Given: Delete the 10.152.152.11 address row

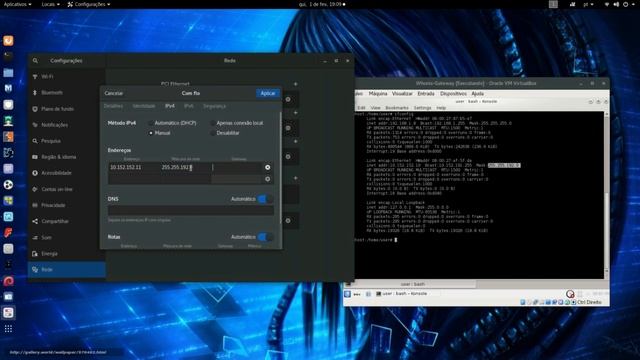Looking at the screenshot, I should coord(267,167).
